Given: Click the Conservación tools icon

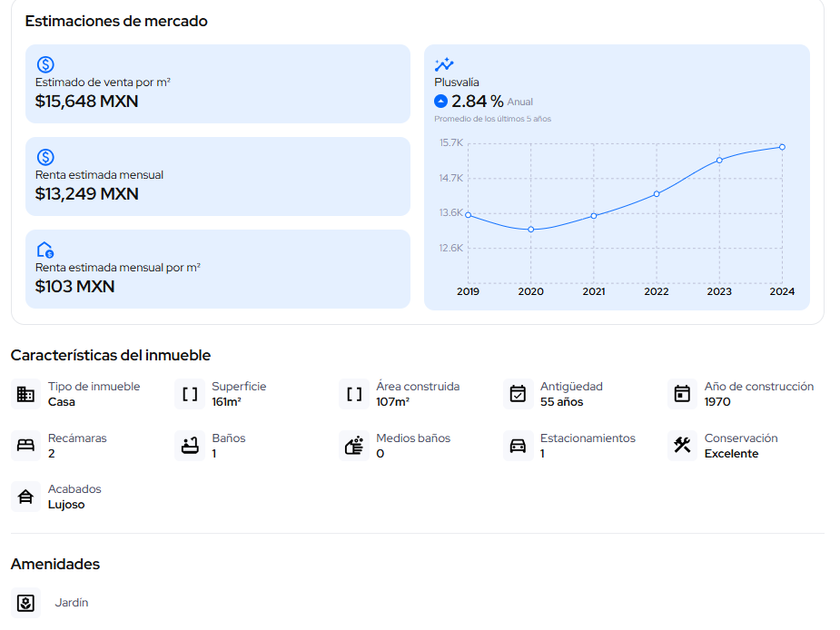Looking at the screenshot, I should point(682,446).
